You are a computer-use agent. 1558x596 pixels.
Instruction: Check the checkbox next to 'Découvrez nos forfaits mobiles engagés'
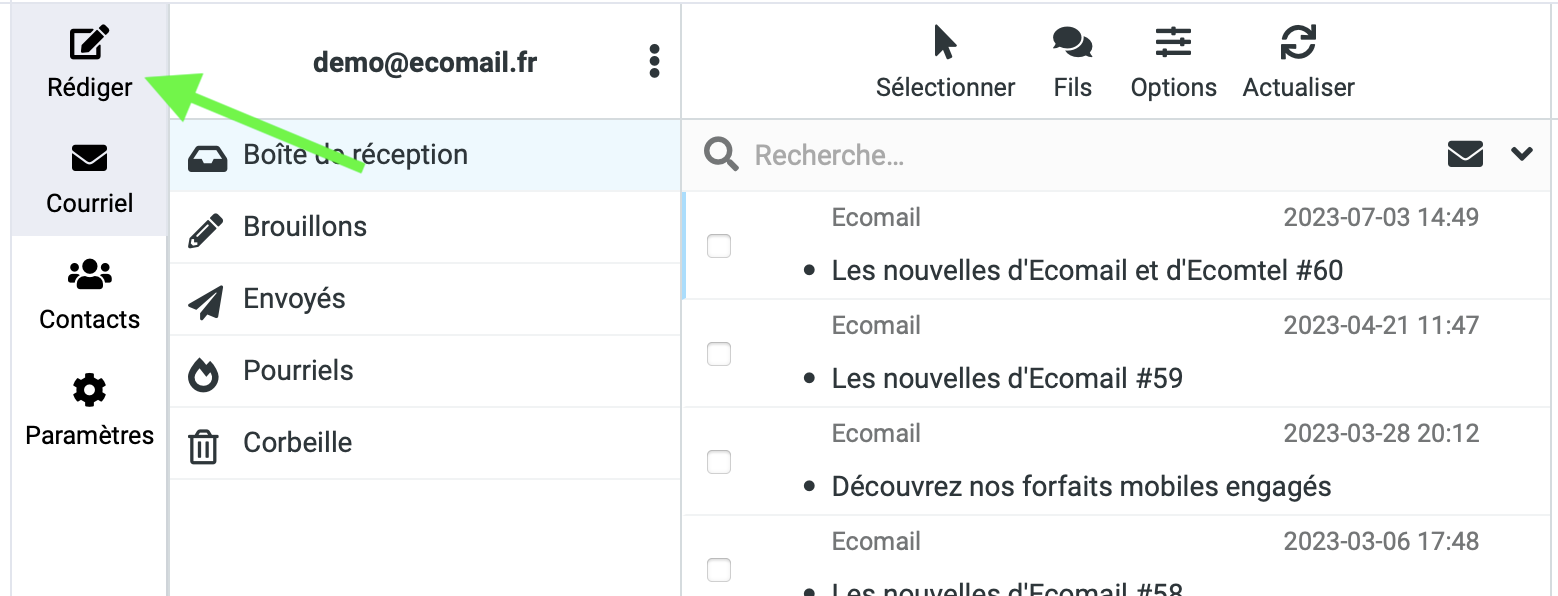pyautogui.click(x=719, y=462)
